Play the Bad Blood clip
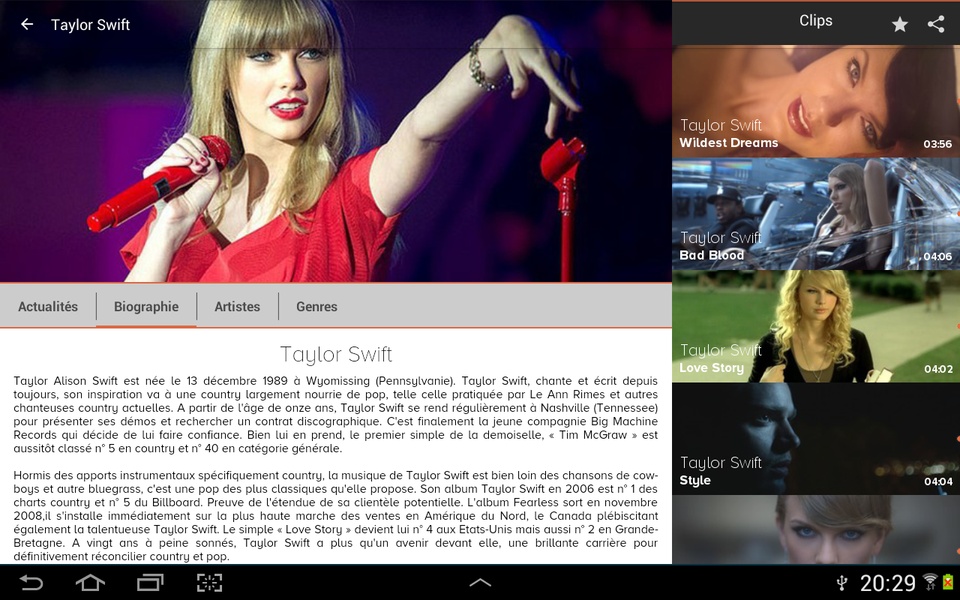The width and height of the screenshot is (960, 600). point(816,214)
